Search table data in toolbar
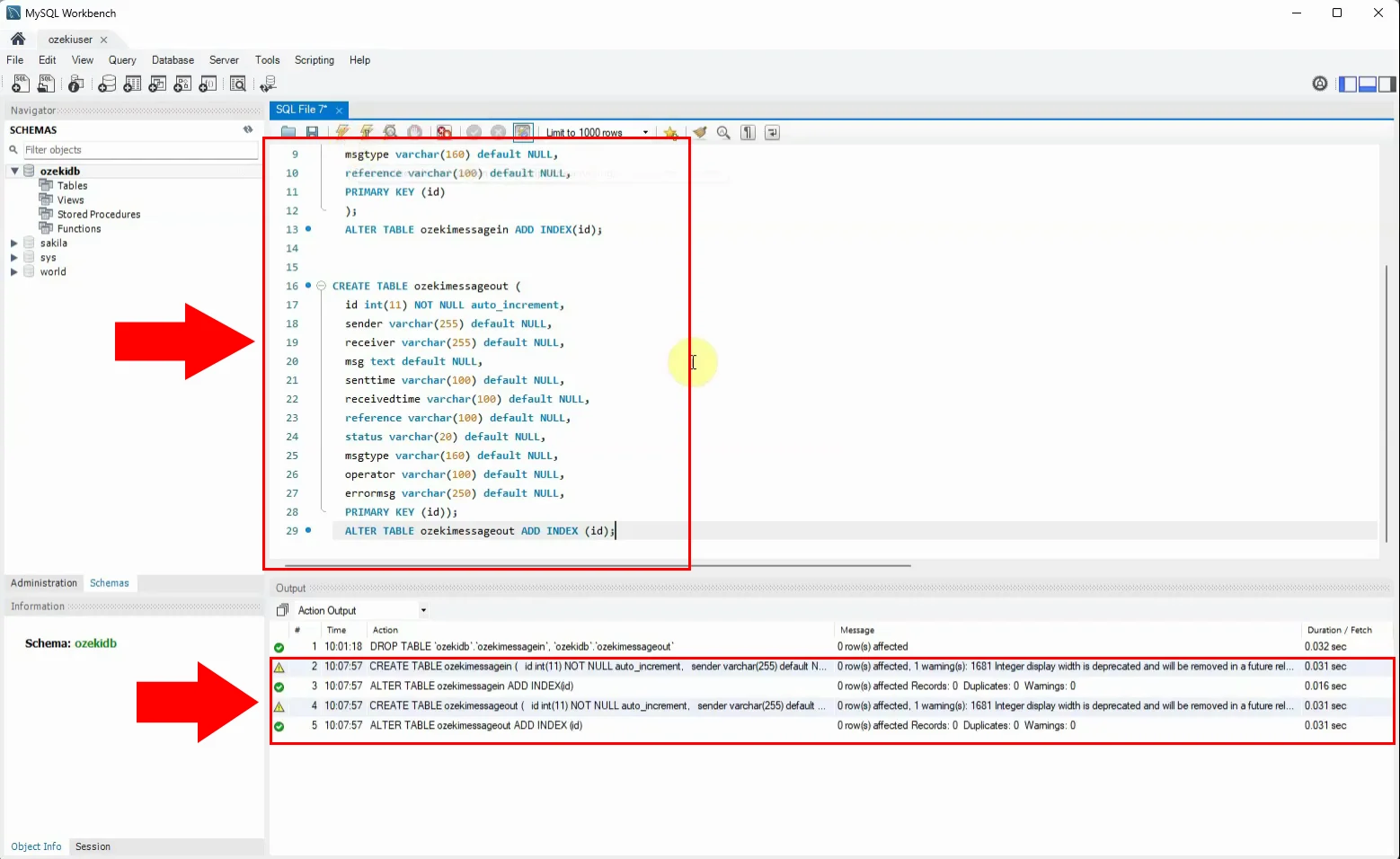1400x859 pixels. pyautogui.click(x=238, y=84)
